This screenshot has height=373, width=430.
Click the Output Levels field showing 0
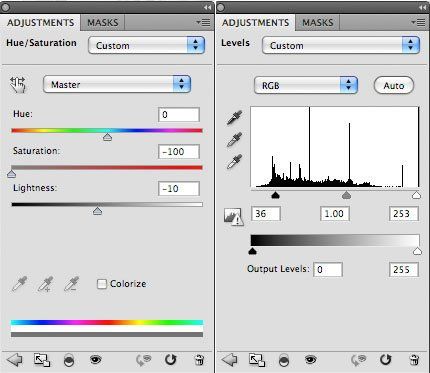[328, 269]
